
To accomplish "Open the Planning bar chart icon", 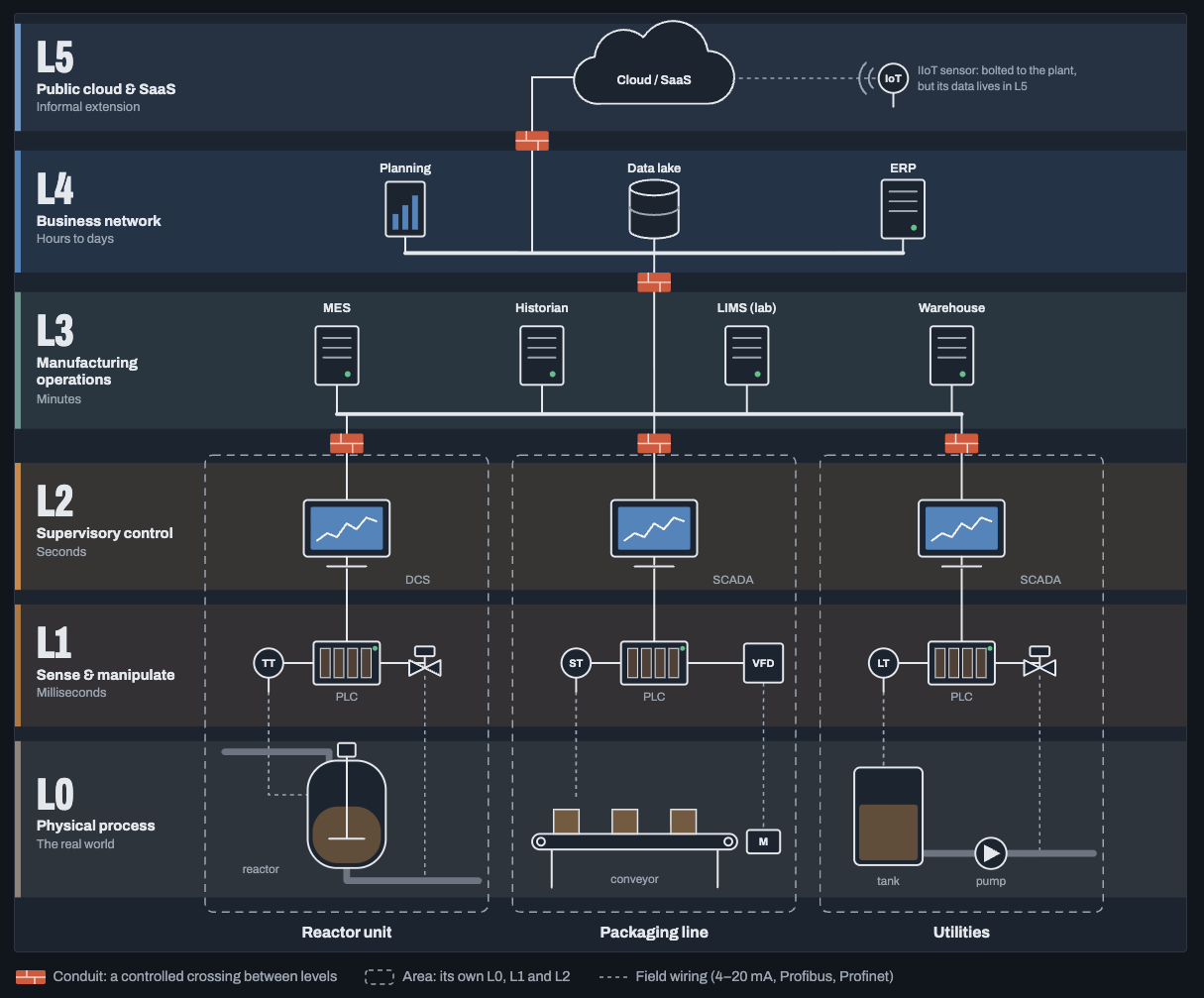I will [x=405, y=208].
